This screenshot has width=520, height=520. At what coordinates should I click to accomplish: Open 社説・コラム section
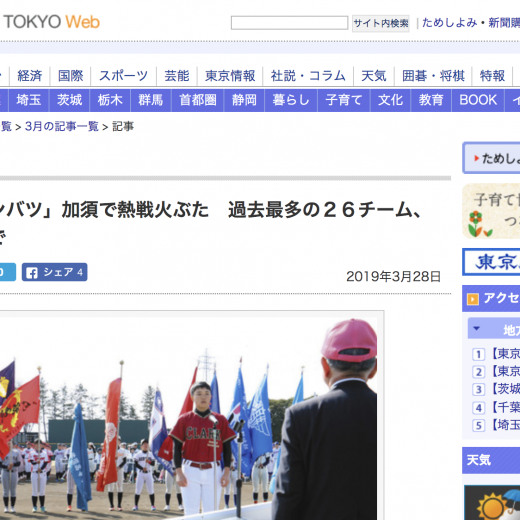tap(308, 76)
